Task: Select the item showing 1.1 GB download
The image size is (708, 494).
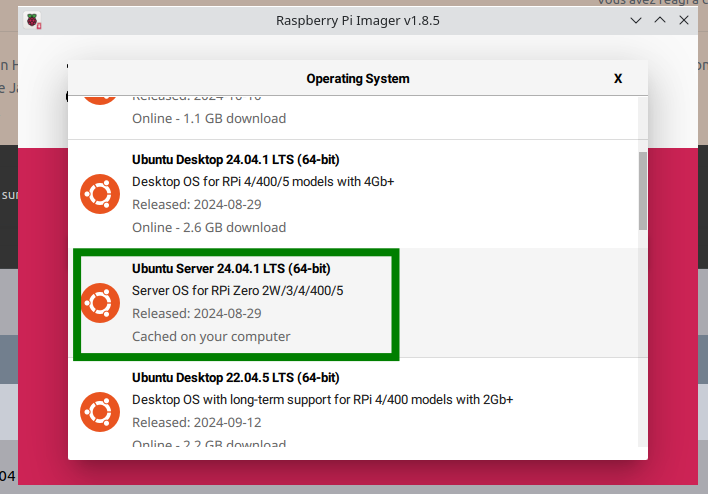Action: pos(209,118)
